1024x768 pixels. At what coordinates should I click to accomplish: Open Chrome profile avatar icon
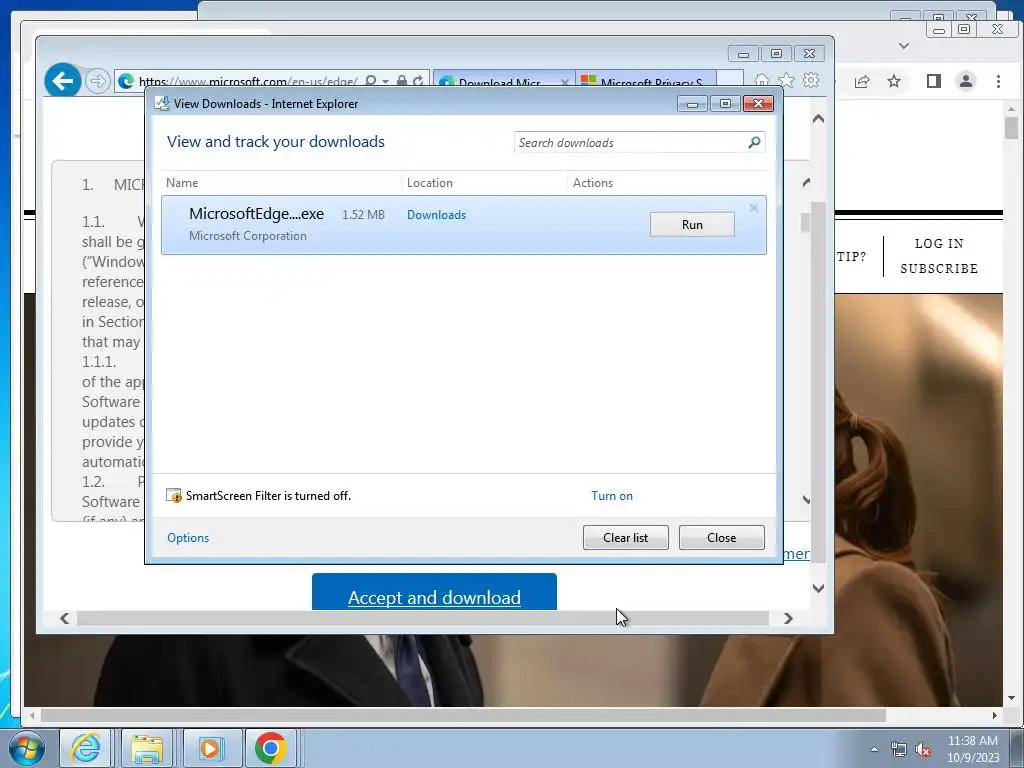coord(965,81)
